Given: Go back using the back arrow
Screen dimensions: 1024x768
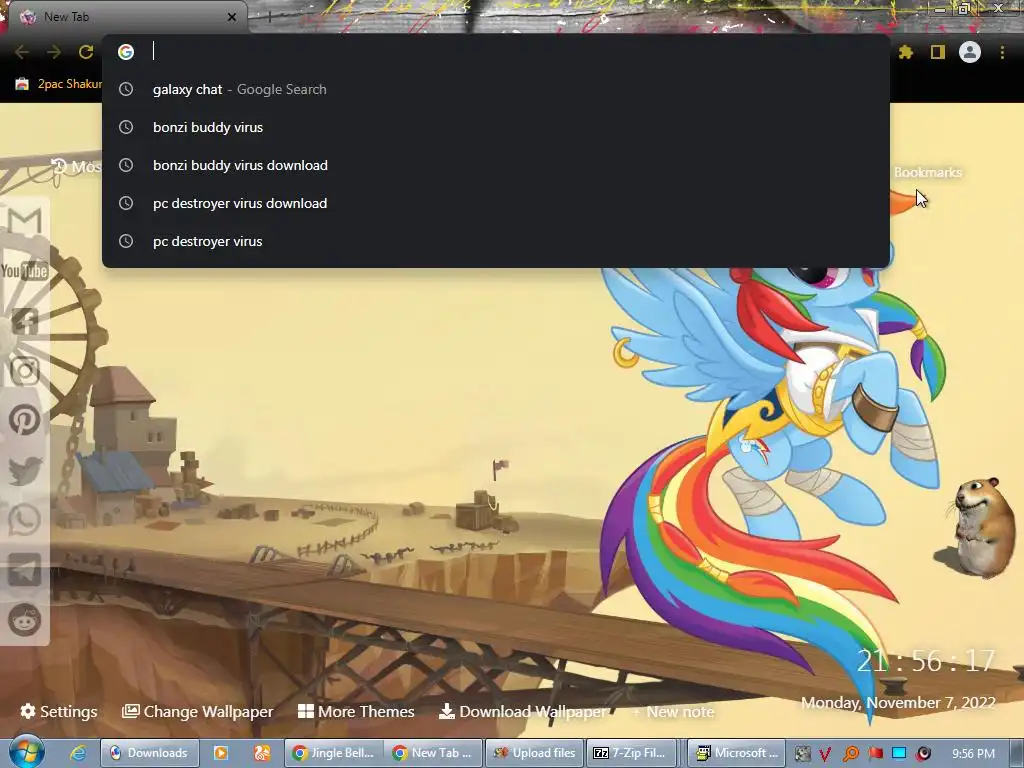Looking at the screenshot, I should [22, 52].
